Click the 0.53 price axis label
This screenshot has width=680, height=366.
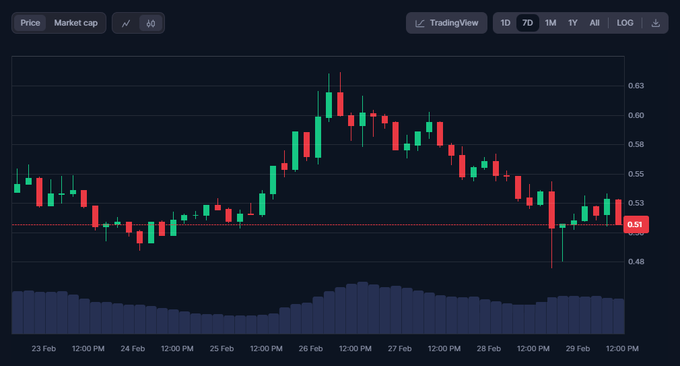pos(636,203)
